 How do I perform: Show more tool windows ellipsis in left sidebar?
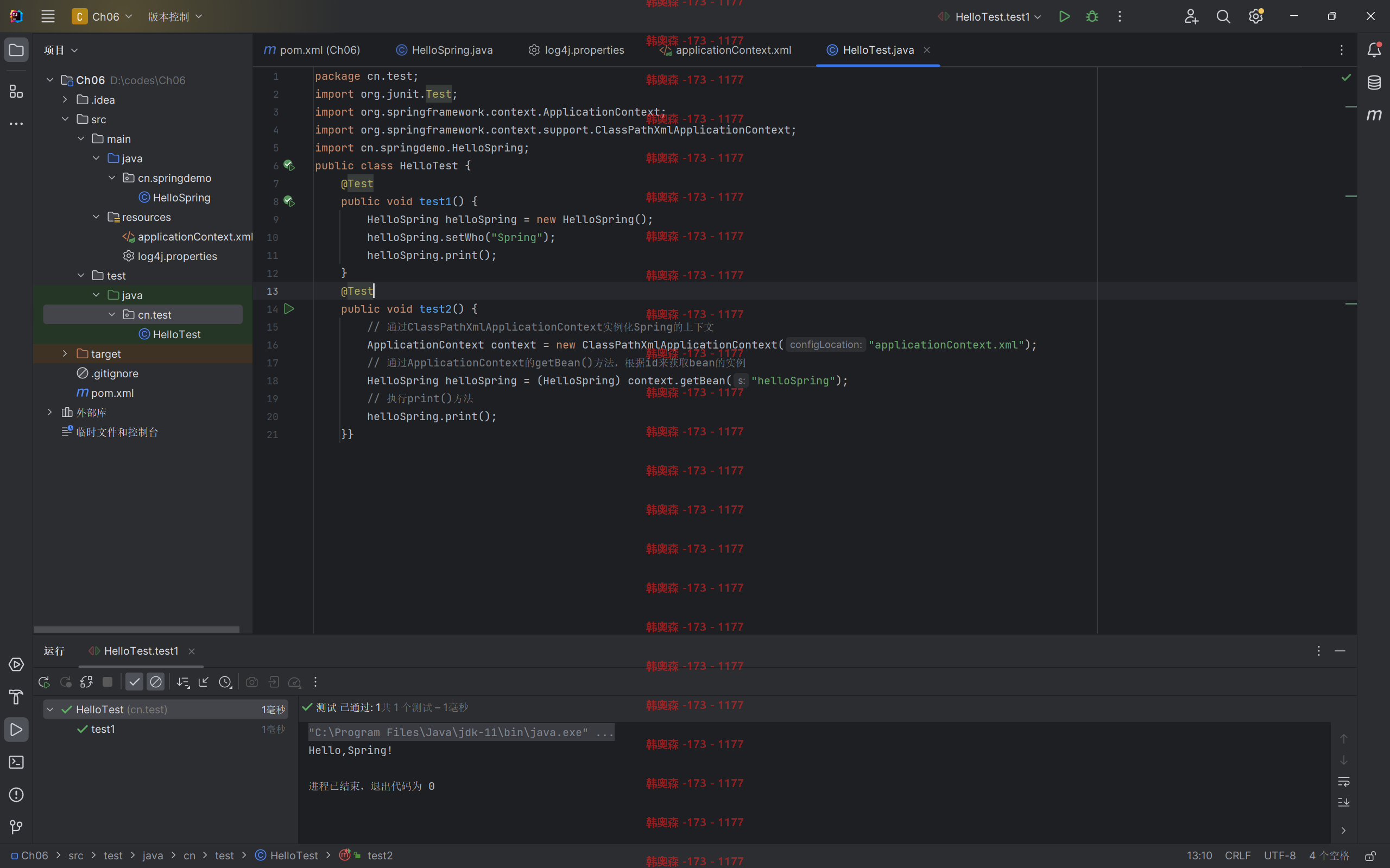pyautogui.click(x=16, y=123)
